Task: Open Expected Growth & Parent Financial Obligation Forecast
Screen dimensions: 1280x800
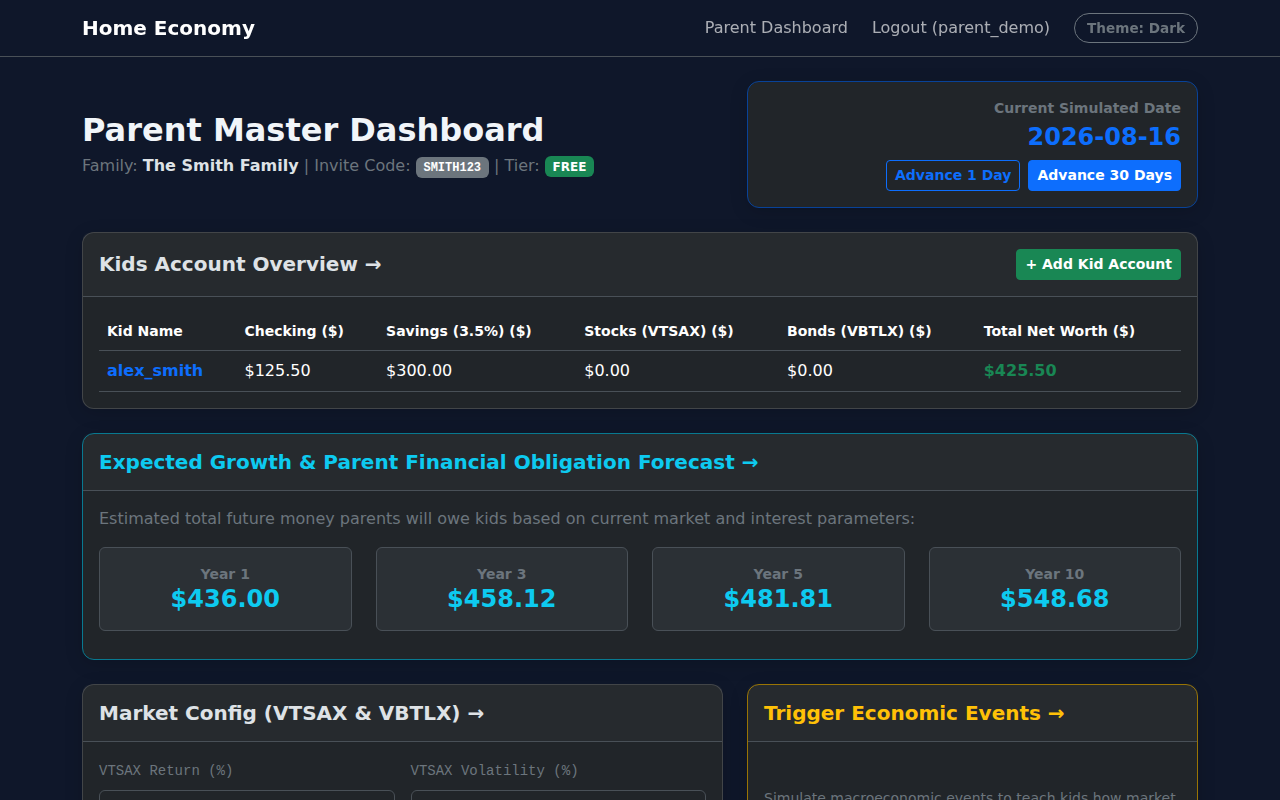Action: click(x=429, y=462)
